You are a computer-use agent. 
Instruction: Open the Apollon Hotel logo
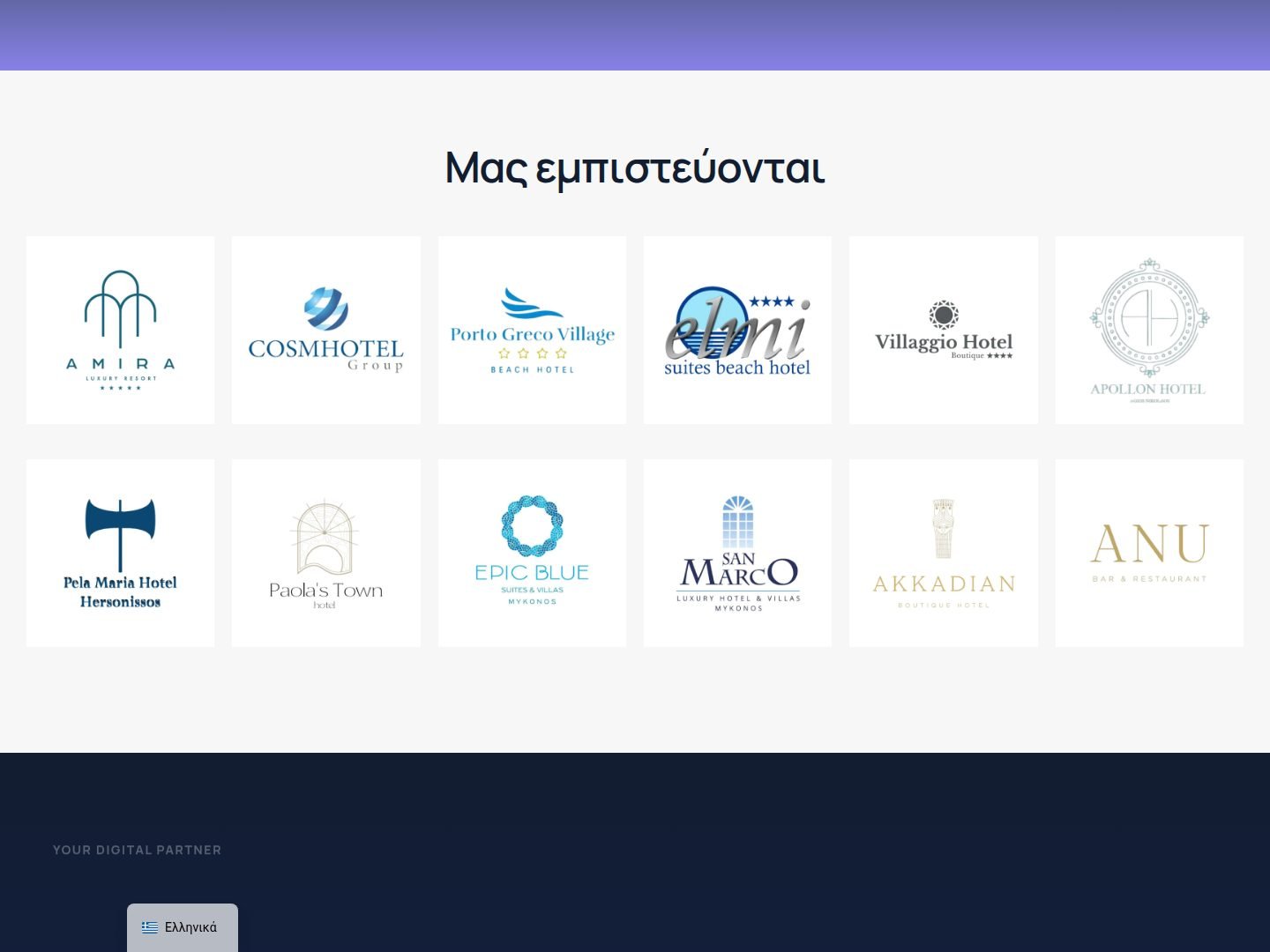tap(1149, 330)
